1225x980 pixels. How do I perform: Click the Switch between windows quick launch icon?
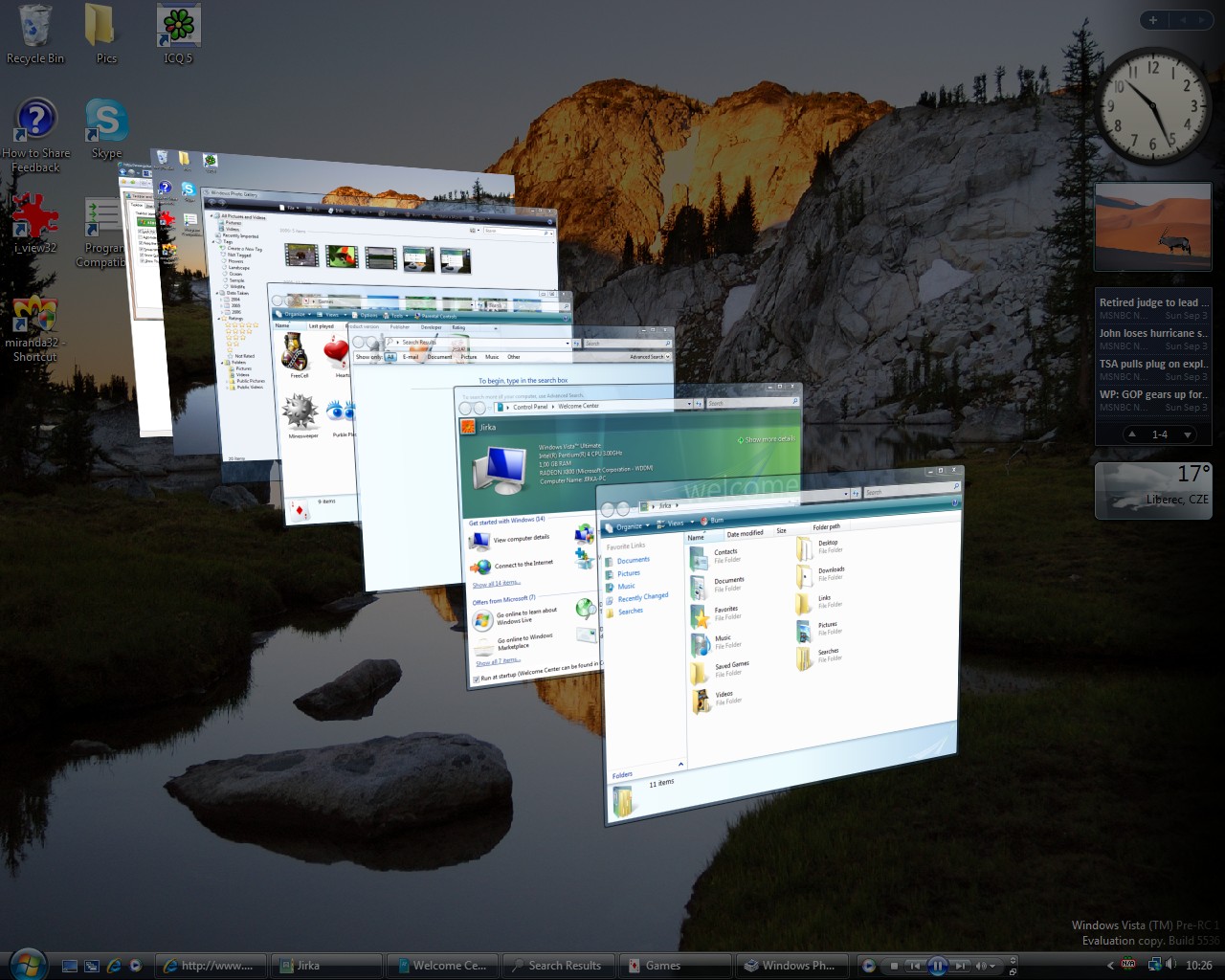pyautogui.click(x=92, y=967)
